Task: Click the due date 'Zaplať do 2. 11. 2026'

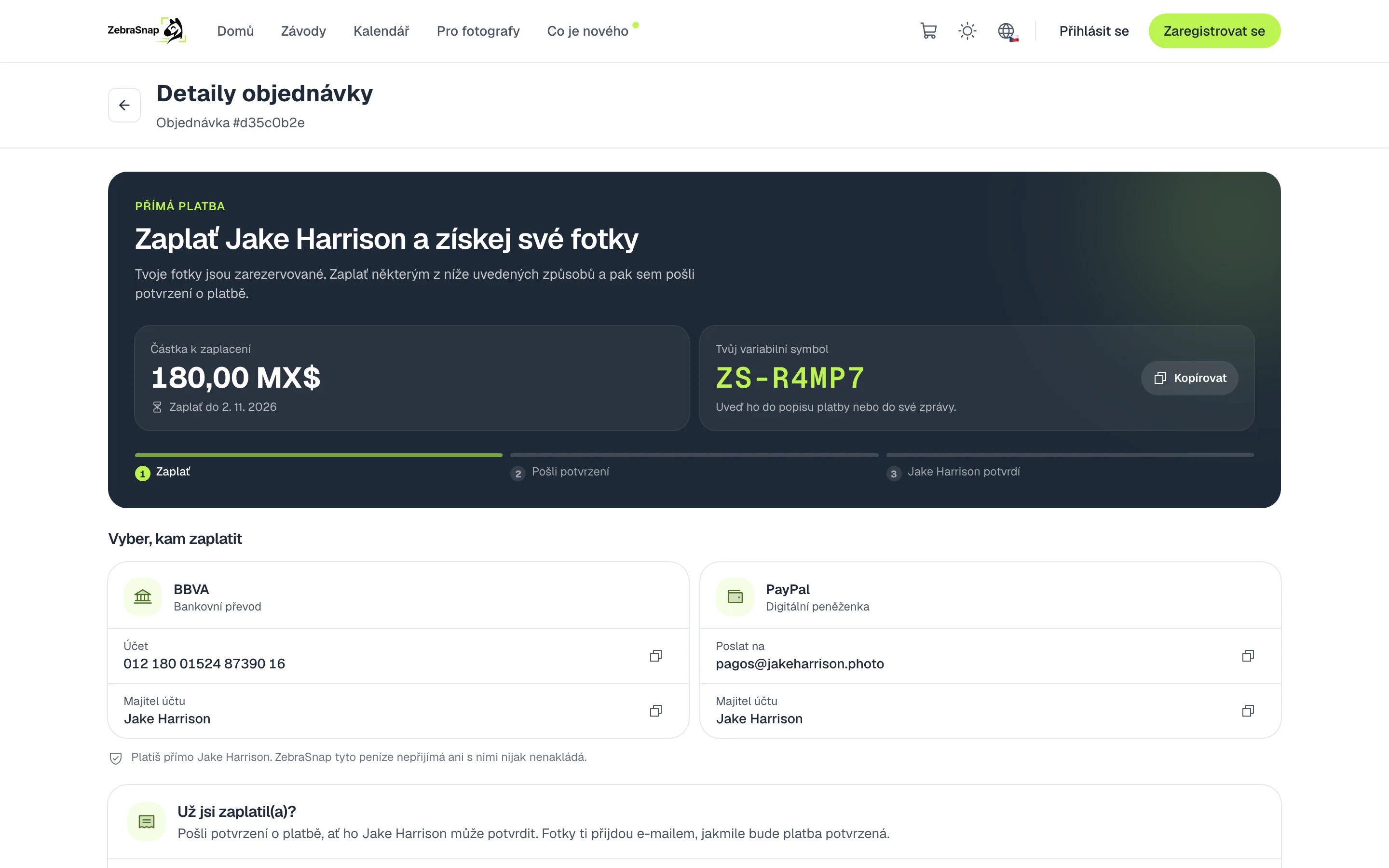Action: tap(223, 407)
